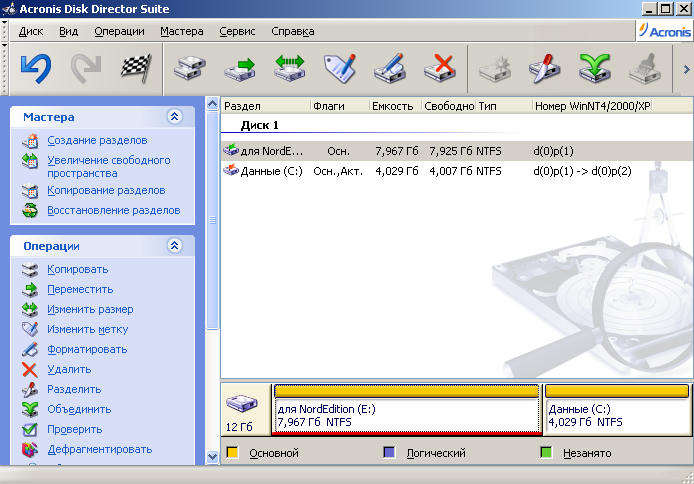694x484 pixels.
Task: Open Увеличение свободного пространства wizard link
Action: click(109, 167)
